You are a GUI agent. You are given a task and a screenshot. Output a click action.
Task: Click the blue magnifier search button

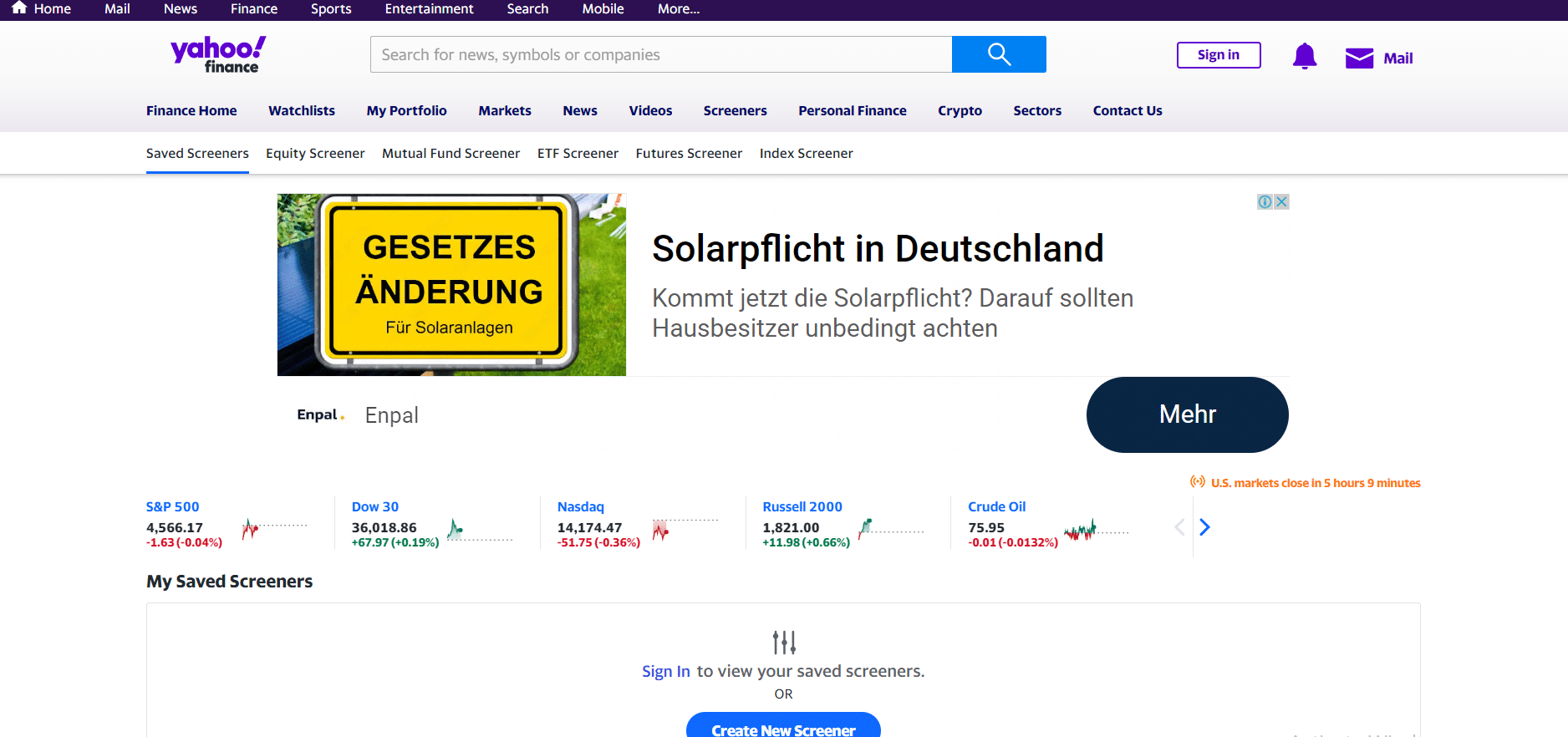999,54
